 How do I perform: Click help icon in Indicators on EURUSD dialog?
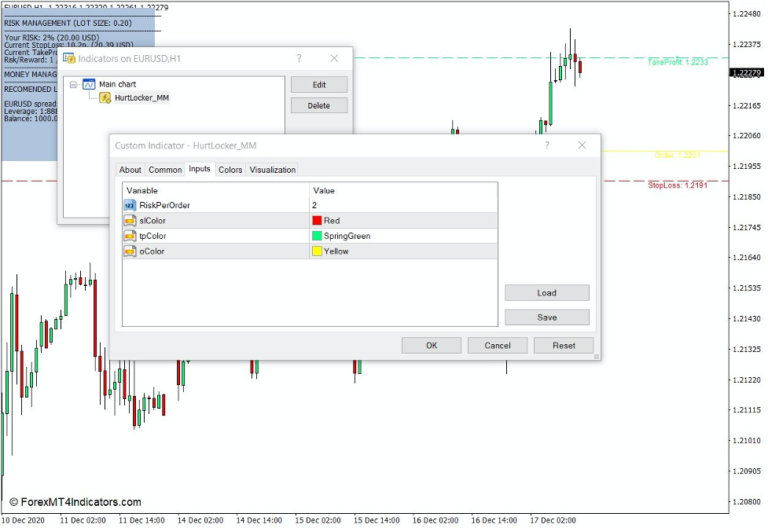coord(298,59)
